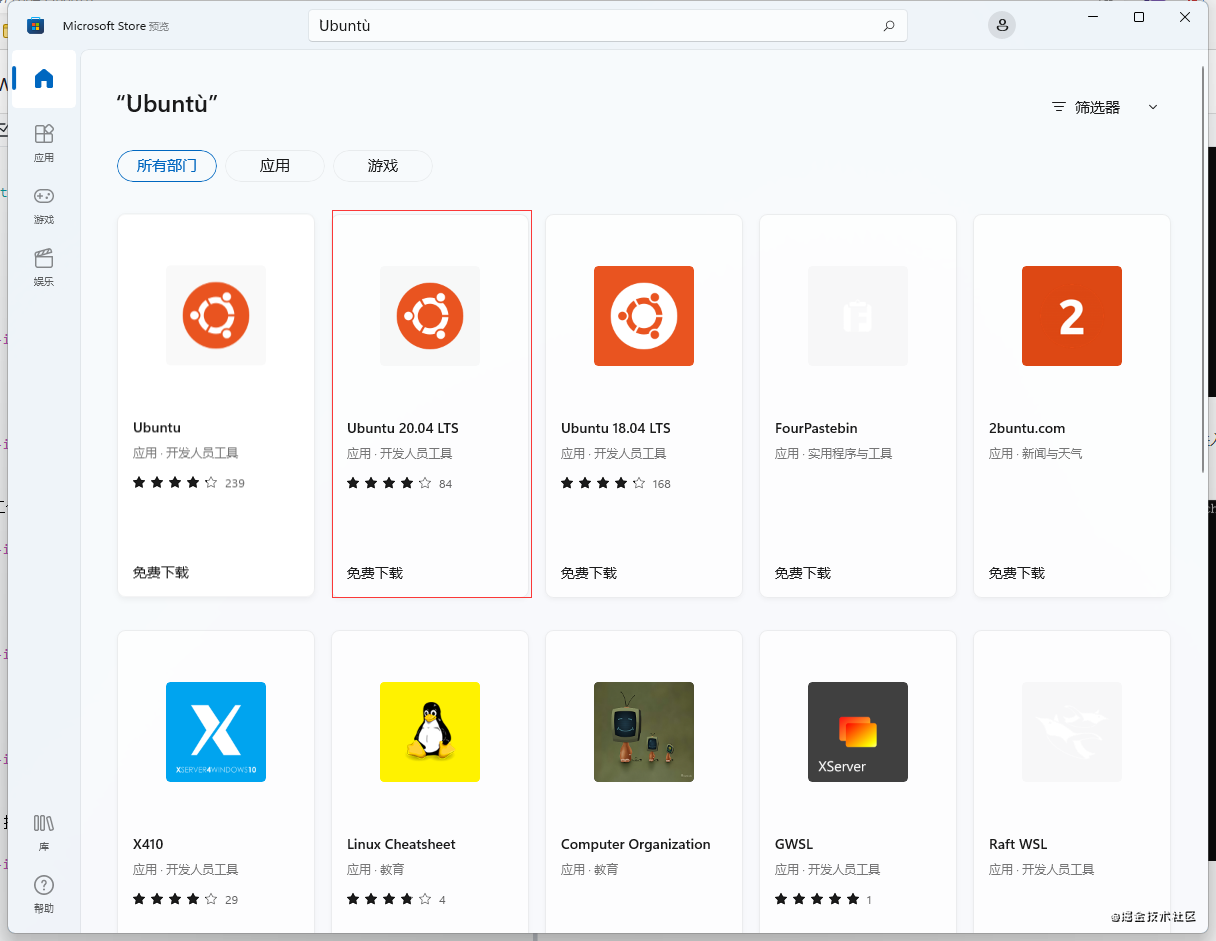1216x941 pixels.
Task: Click the Computer Organization app image
Action: tap(644, 732)
